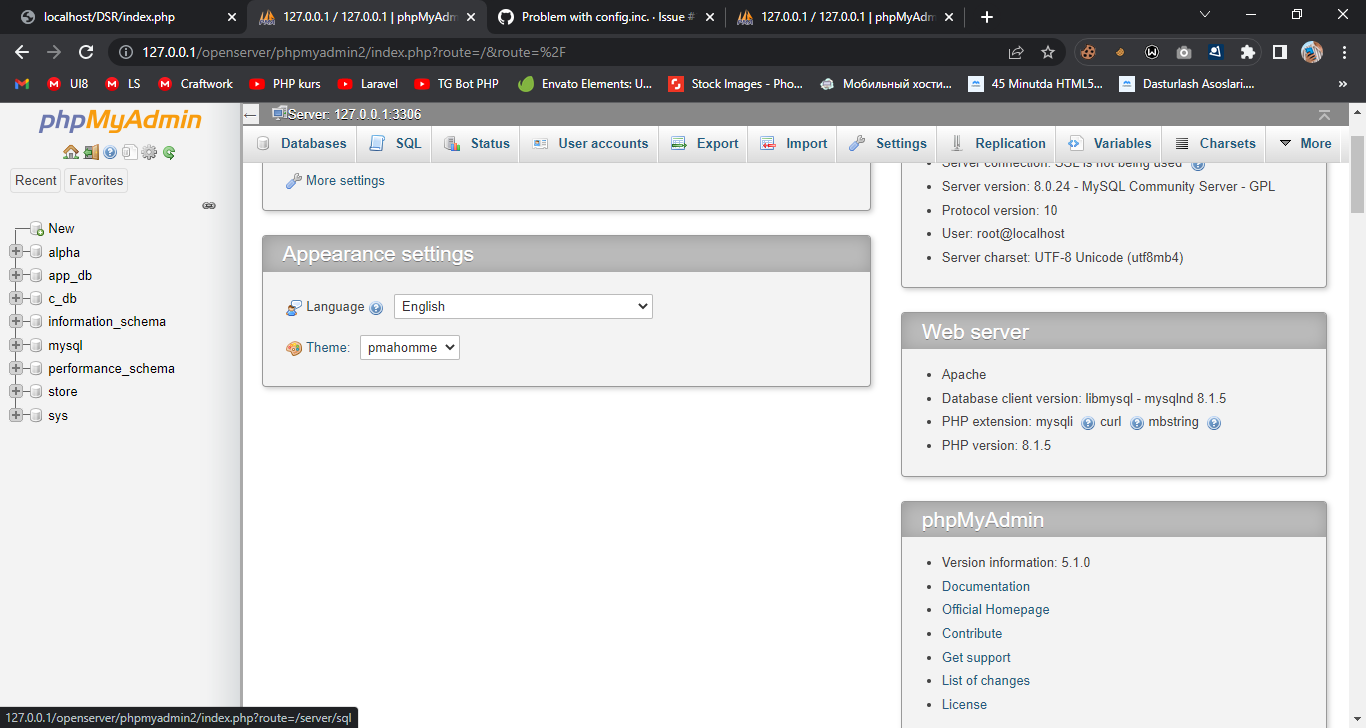Click New in the database tree
Image resolution: width=1366 pixels, height=728 pixels.
coord(61,228)
